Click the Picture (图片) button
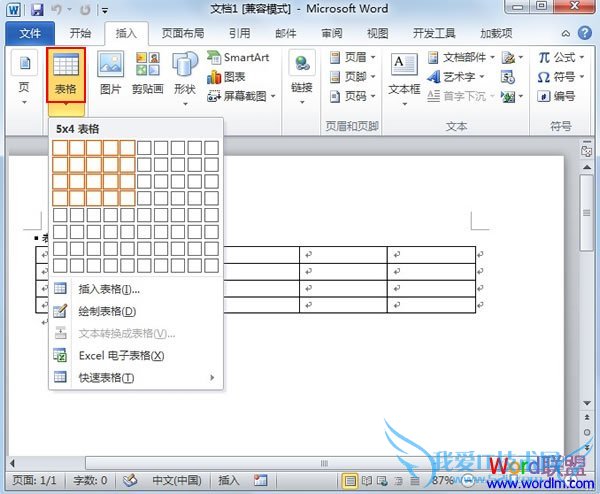The height and width of the screenshot is (494, 600). click(x=110, y=73)
